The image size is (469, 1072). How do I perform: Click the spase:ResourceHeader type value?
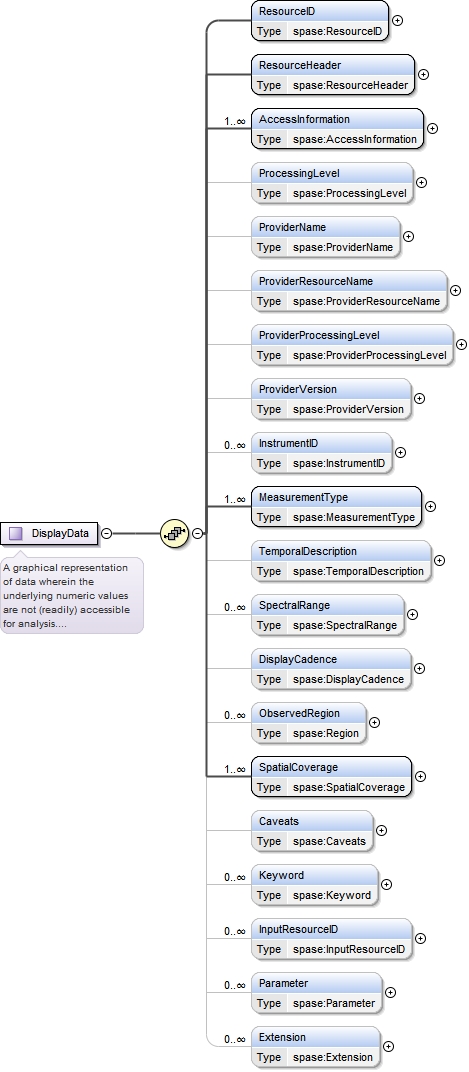(x=351, y=85)
